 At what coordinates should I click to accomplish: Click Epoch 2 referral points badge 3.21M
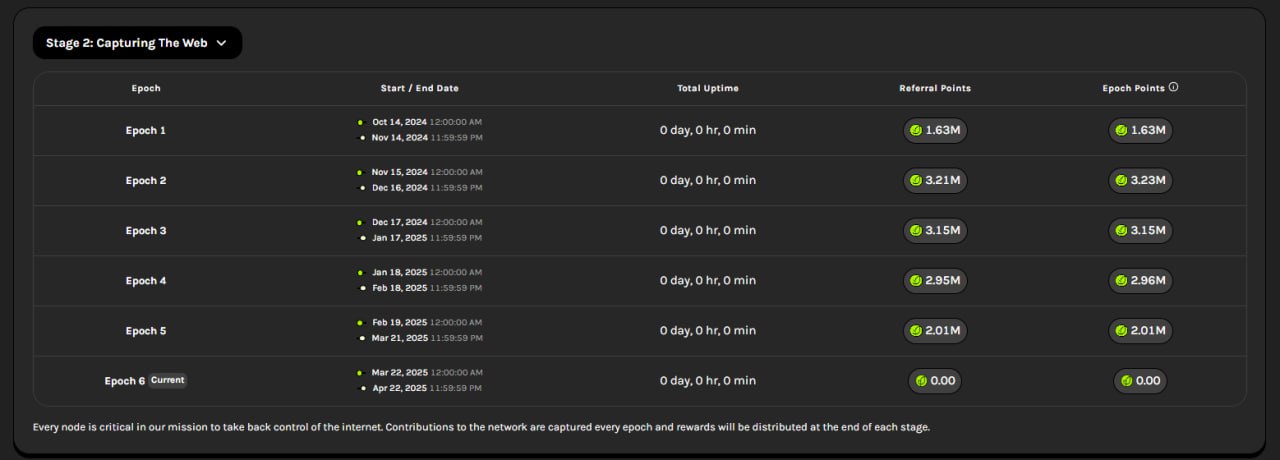tap(935, 180)
